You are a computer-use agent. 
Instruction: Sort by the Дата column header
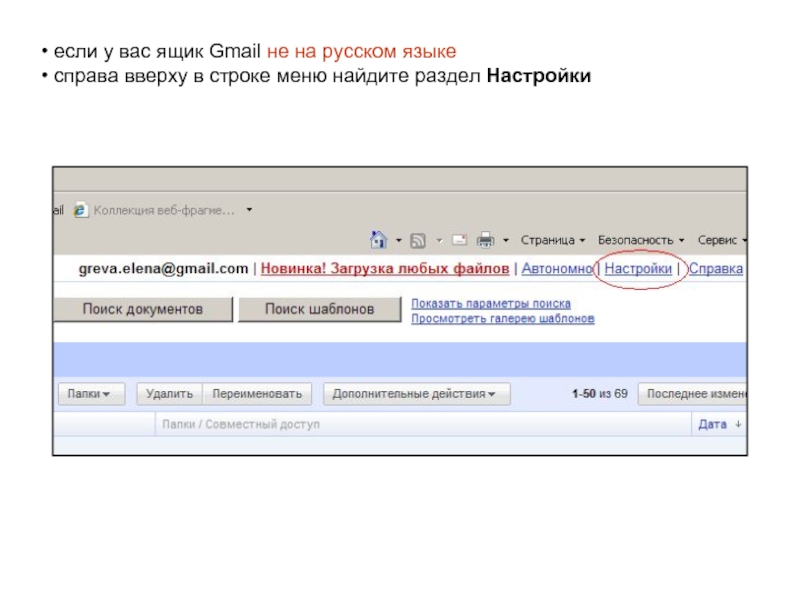pos(713,424)
